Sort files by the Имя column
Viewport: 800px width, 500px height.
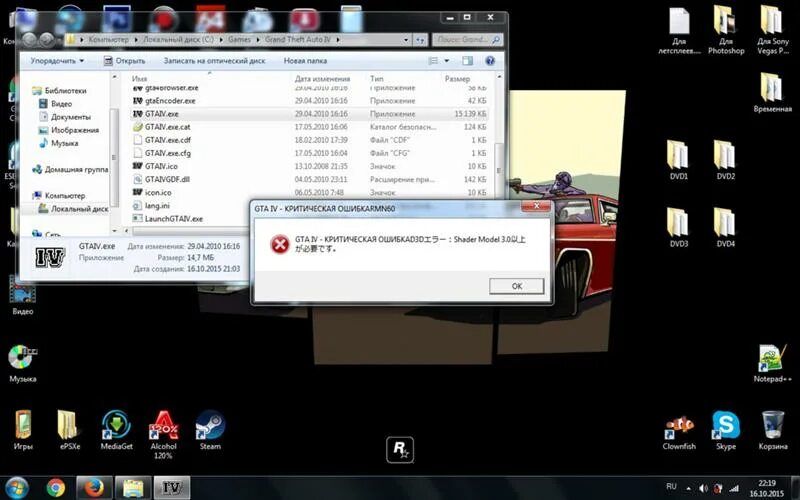(x=139, y=79)
